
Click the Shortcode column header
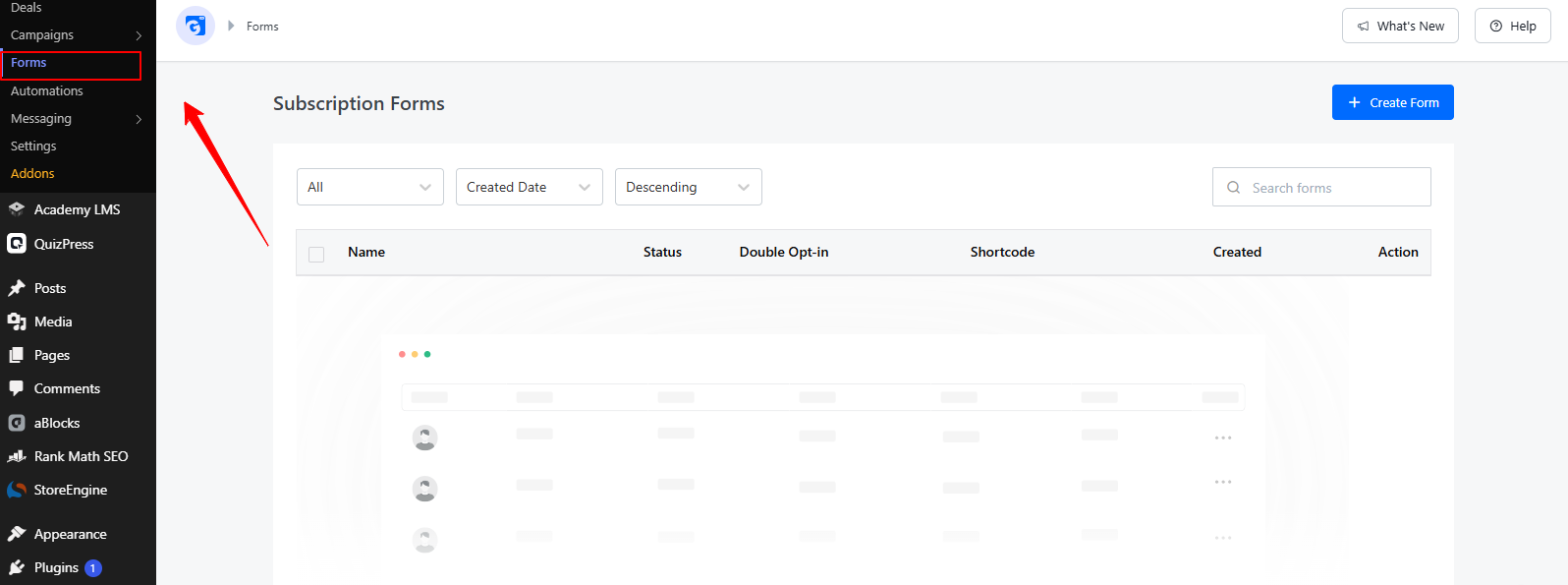pos(1002,252)
